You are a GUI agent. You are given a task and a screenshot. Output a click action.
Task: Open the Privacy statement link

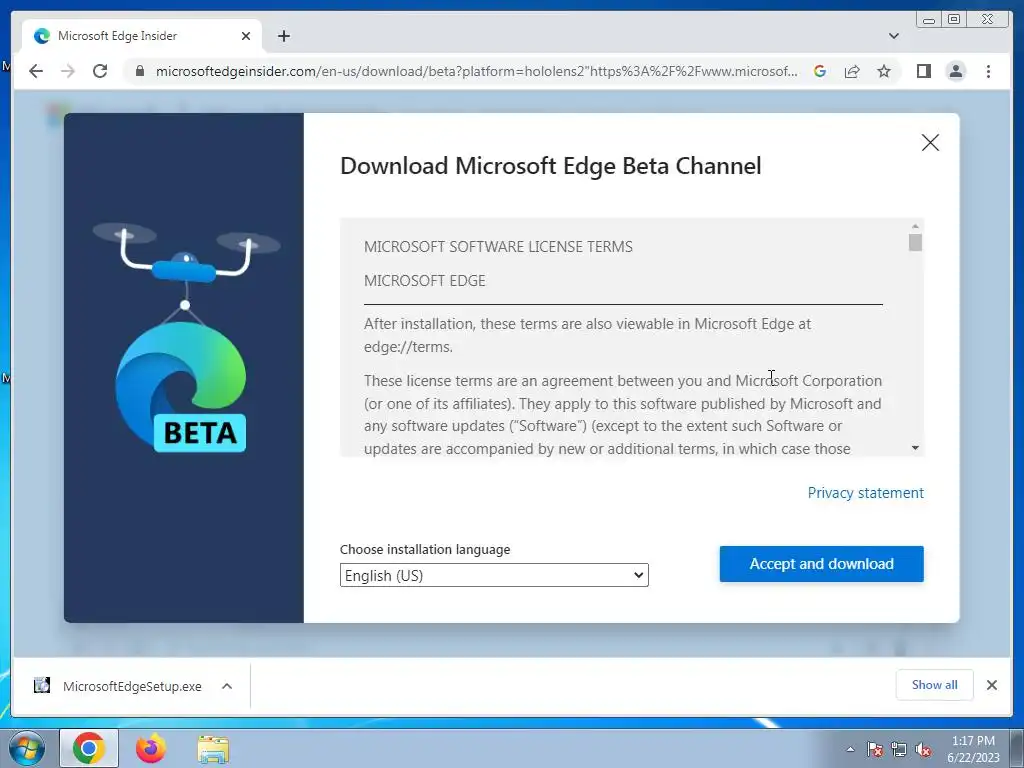tap(865, 493)
